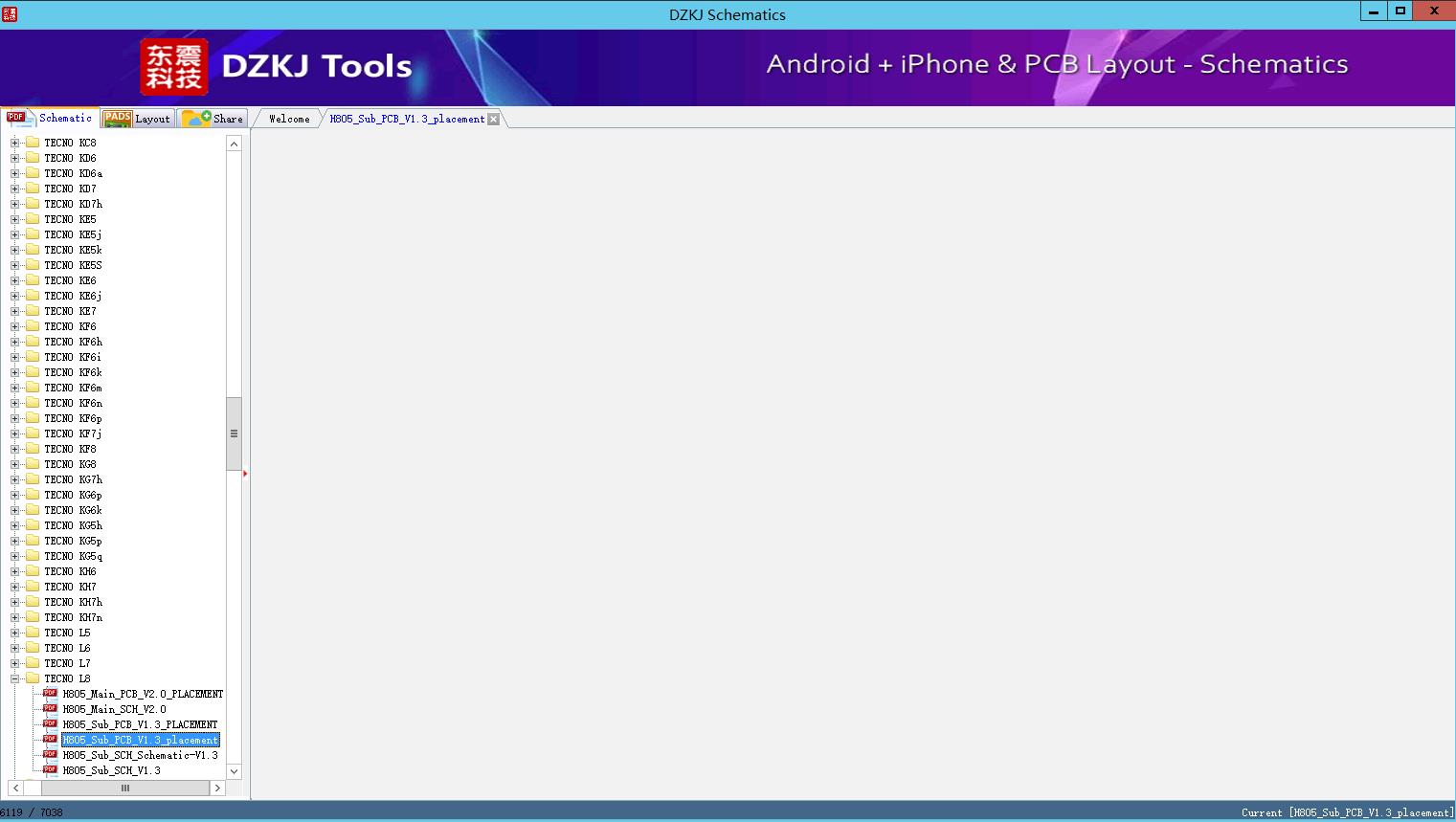Select the TECNO KH7h tree row
This screenshot has height=822, width=1456.
point(73,602)
